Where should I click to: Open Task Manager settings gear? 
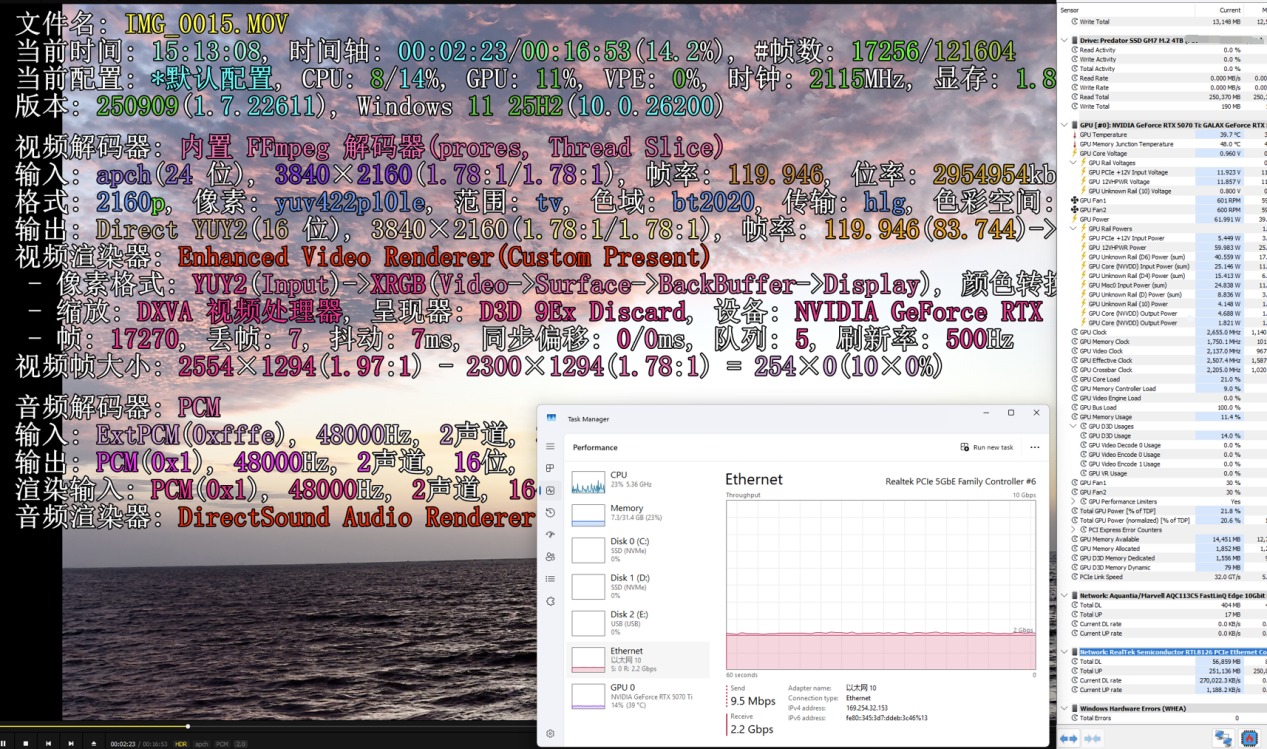(550, 734)
